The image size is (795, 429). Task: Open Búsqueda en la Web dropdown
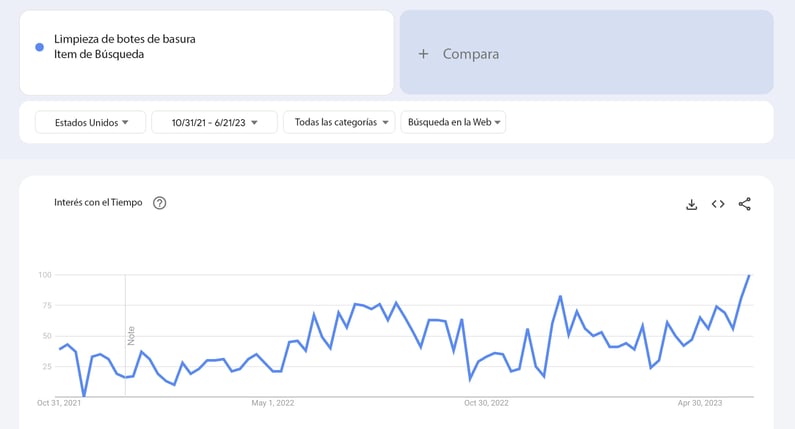pyautogui.click(x=453, y=122)
